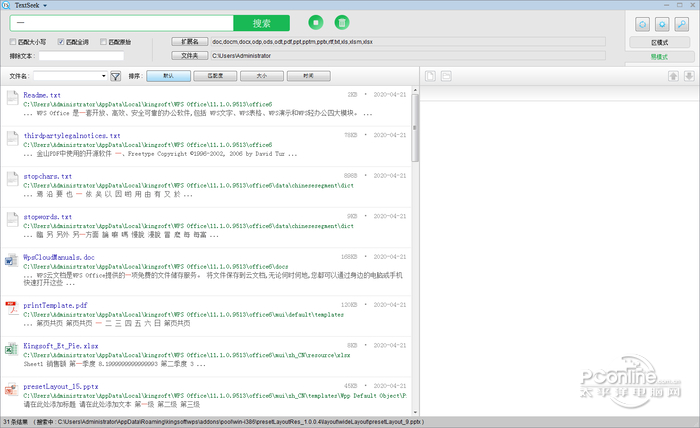Viewport: 700px width, 428px height.
Task: Open the Readme.txt result link
Action: tap(42, 95)
